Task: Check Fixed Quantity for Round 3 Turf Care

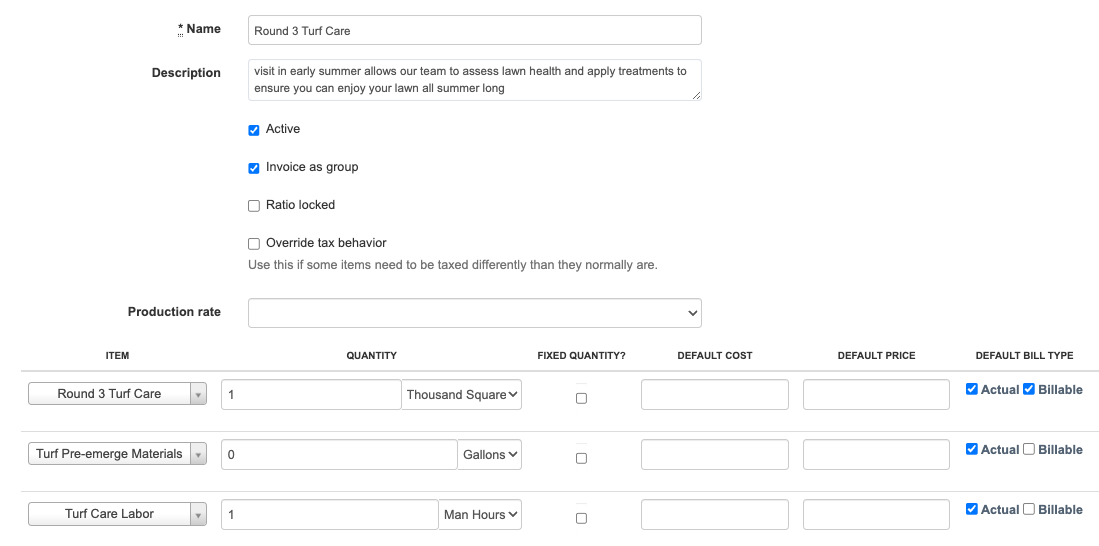Action: [581, 398]
